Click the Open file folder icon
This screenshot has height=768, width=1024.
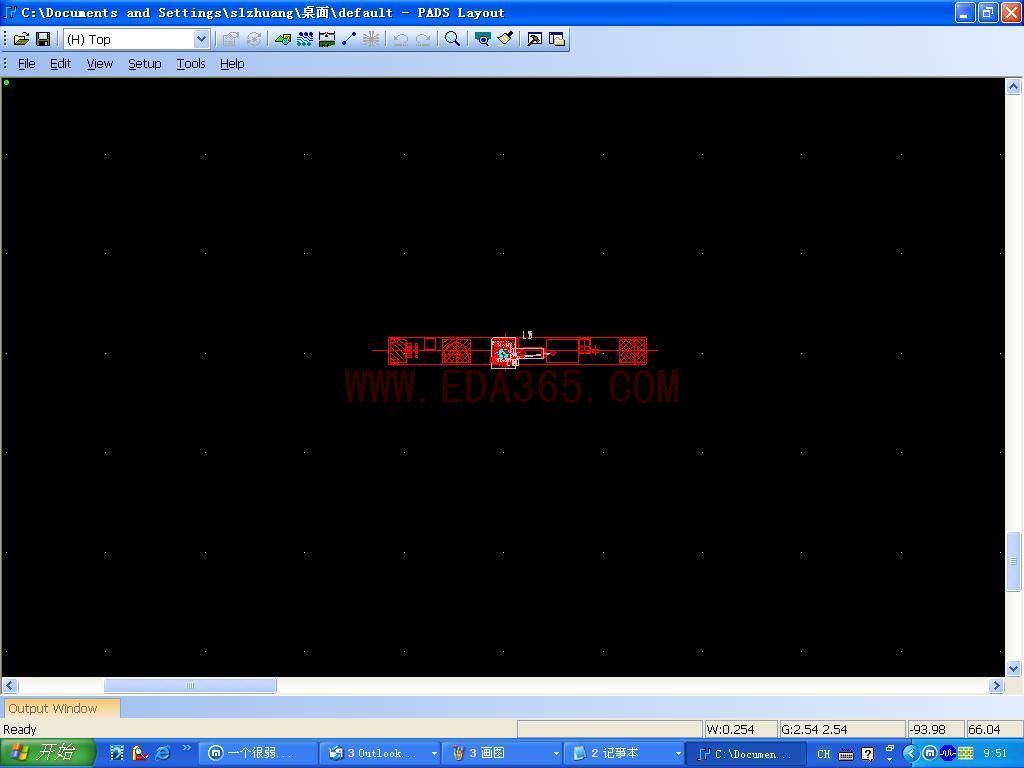(x=22, y=39)
